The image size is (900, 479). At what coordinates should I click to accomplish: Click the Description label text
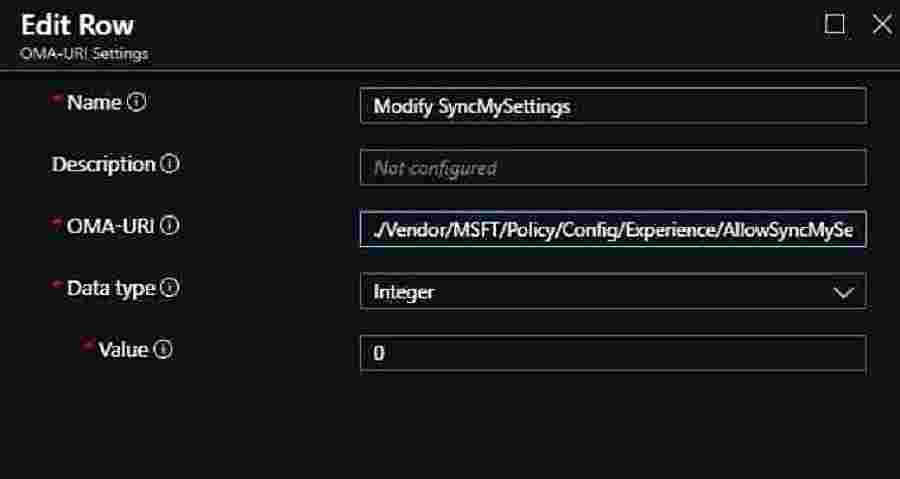tap(103, 165)
